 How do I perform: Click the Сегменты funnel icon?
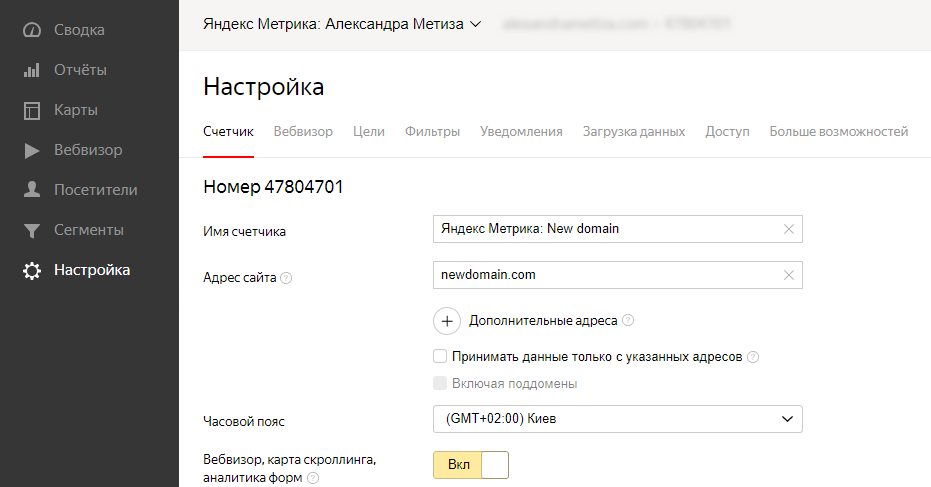[31, 230]
